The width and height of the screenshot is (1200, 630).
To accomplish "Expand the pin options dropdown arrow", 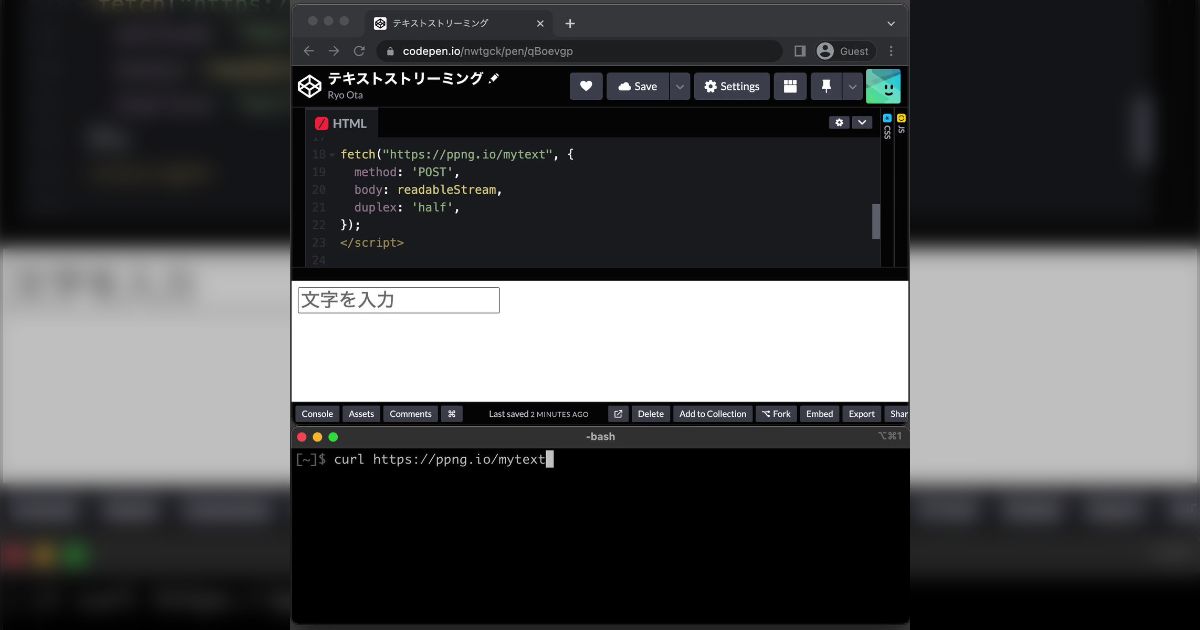I will [x=852, y=87].
